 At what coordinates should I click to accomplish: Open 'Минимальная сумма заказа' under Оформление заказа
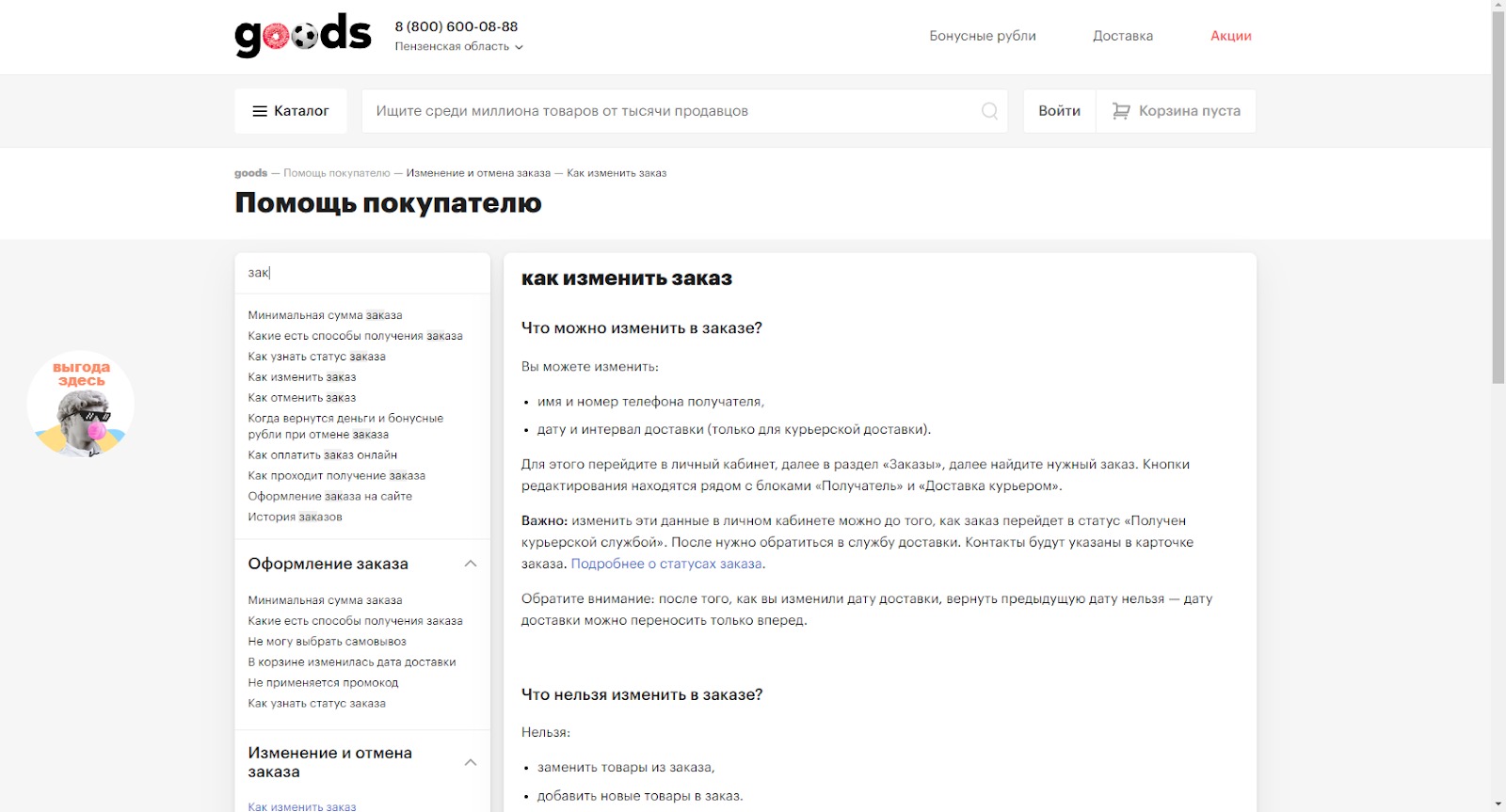coord(325,600)
